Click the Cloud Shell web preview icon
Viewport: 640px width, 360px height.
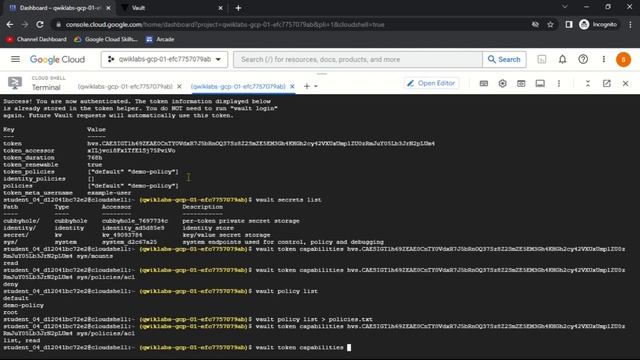[521, 83]
